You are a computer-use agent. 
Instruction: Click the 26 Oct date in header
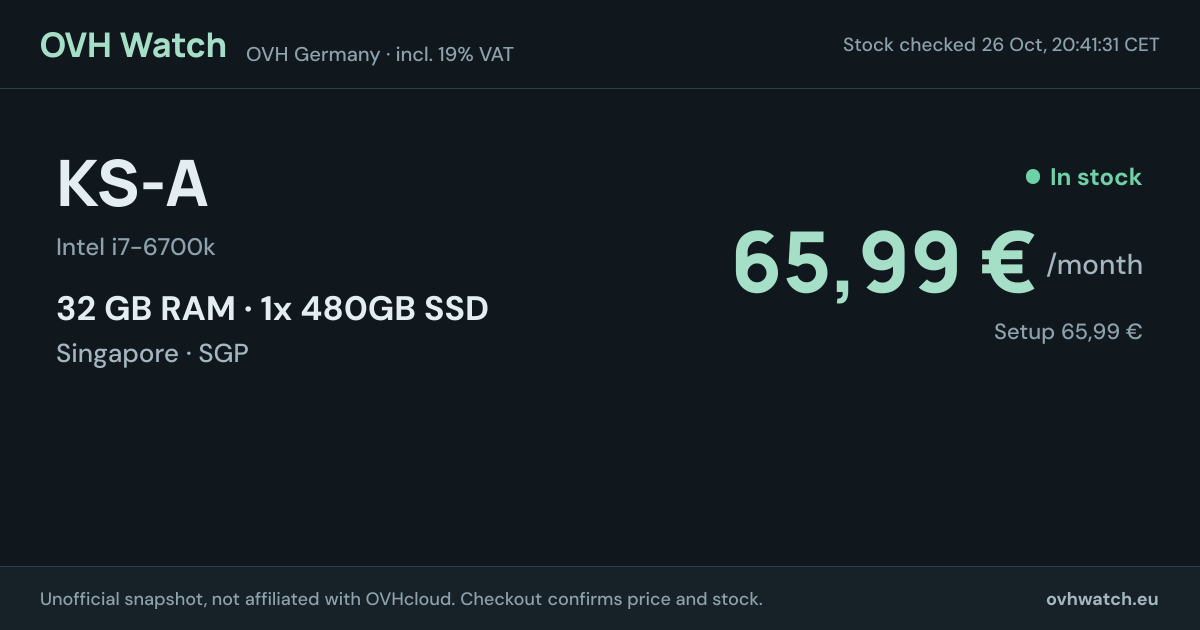coord(1012,45)
